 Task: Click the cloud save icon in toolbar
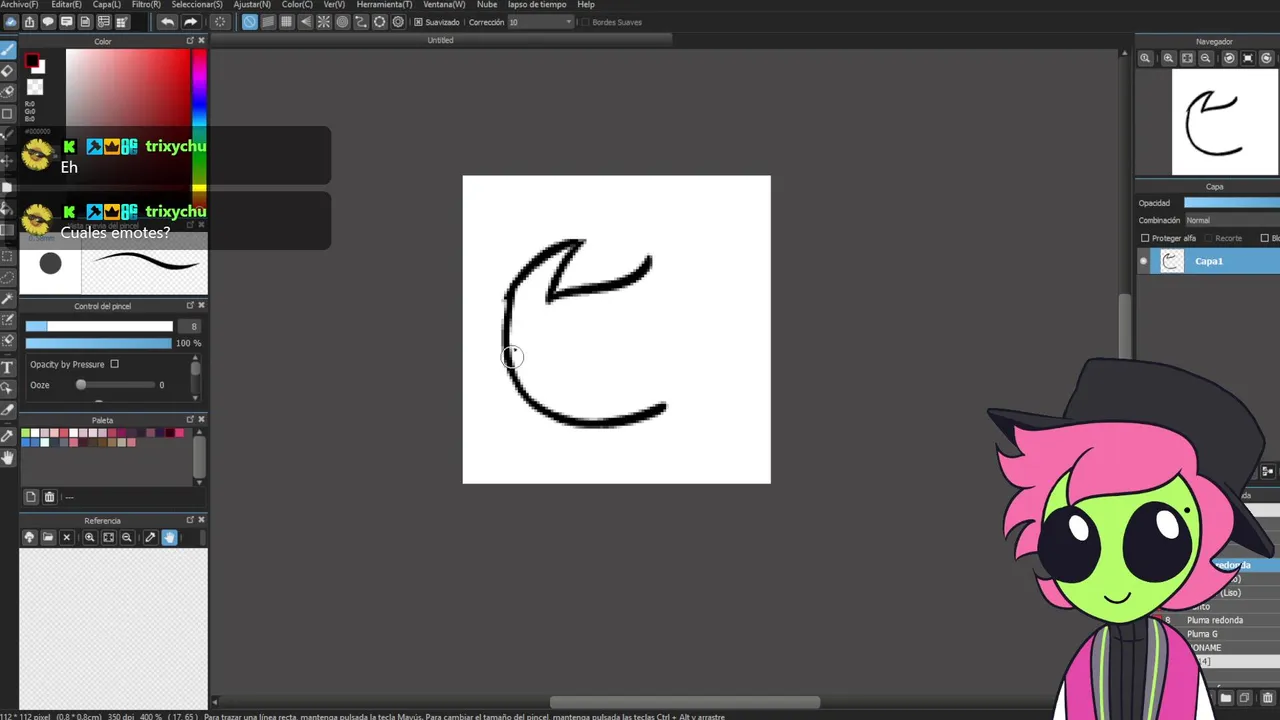[10, 22]
